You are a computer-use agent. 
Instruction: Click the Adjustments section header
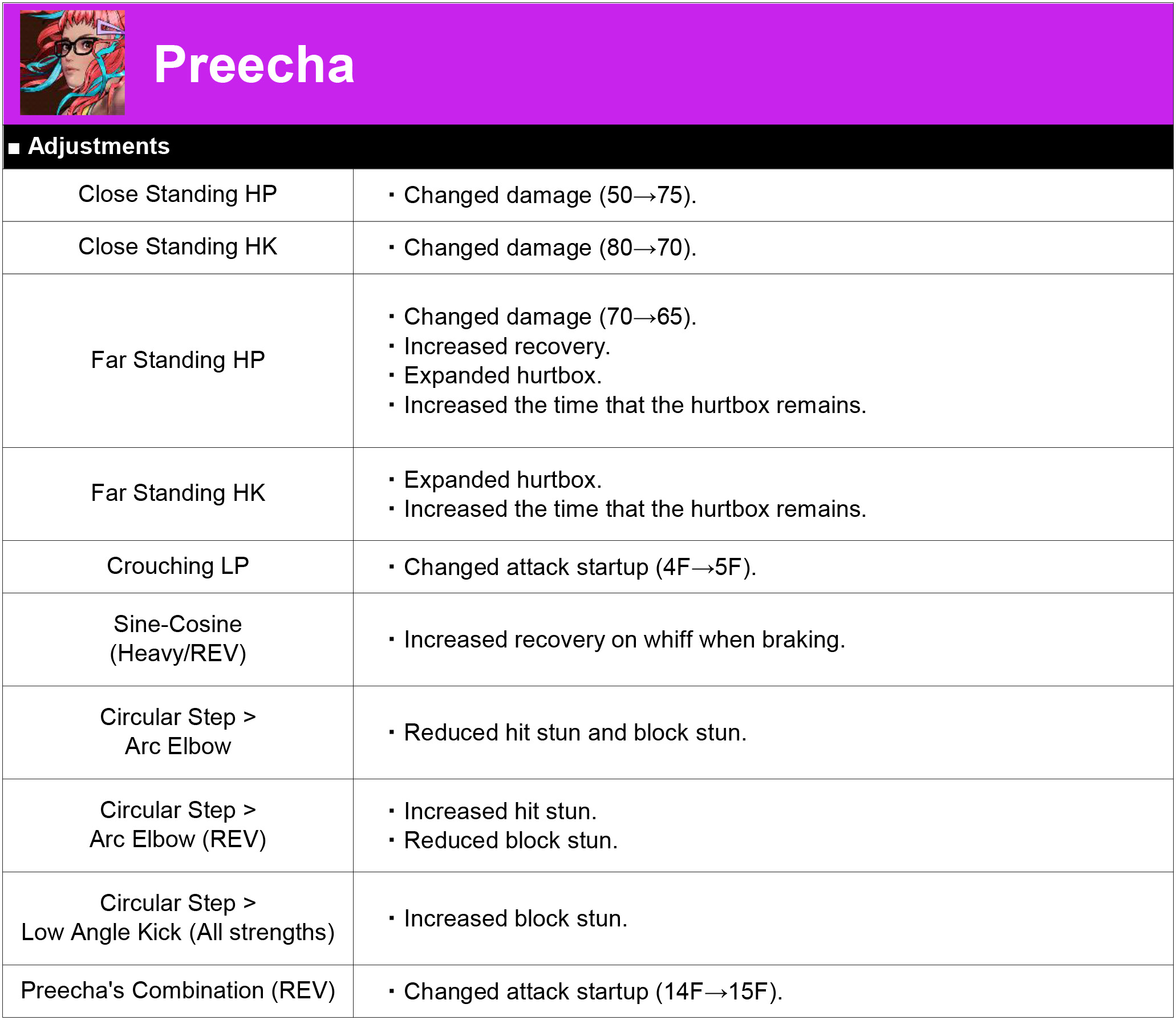588,147
